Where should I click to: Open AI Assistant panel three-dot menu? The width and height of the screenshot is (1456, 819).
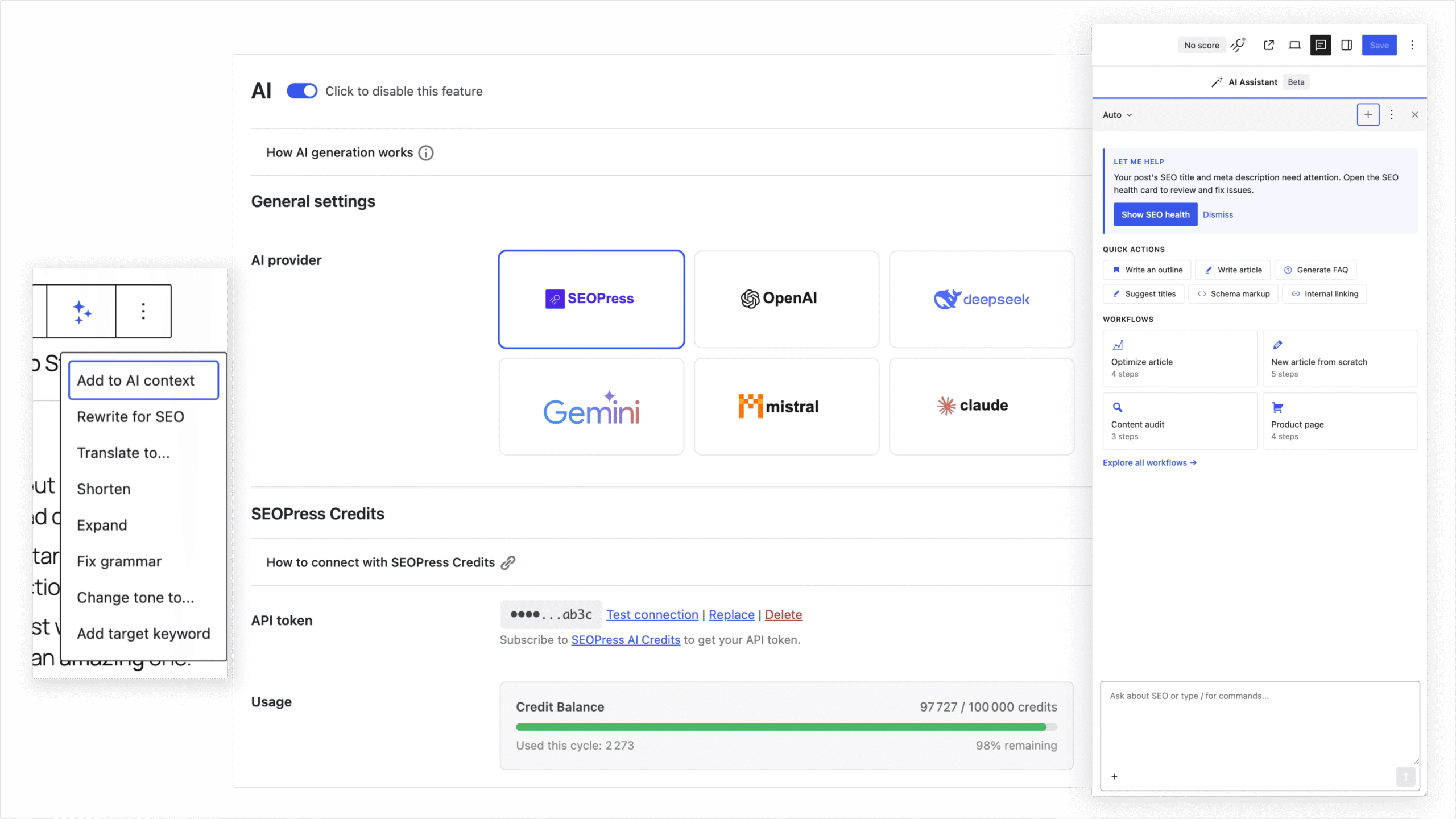point(1392,114)
